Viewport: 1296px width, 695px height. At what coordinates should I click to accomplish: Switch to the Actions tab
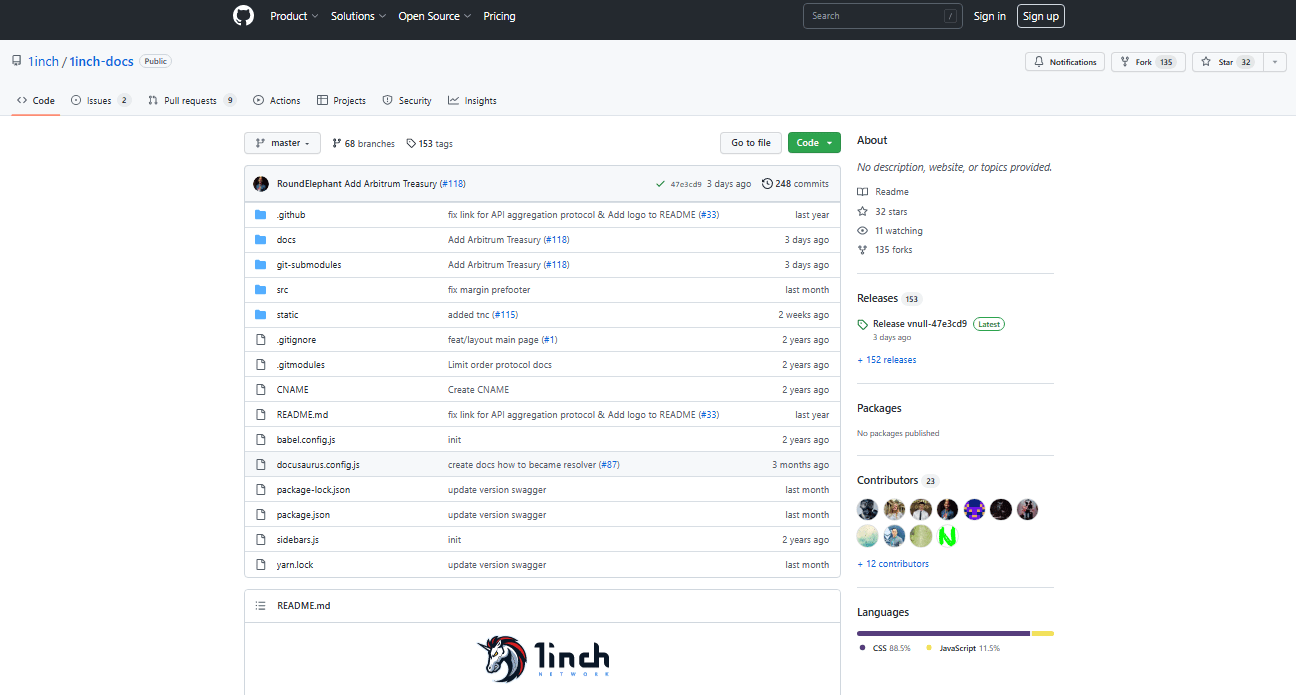pyautogui.click(x=277, y=101)
